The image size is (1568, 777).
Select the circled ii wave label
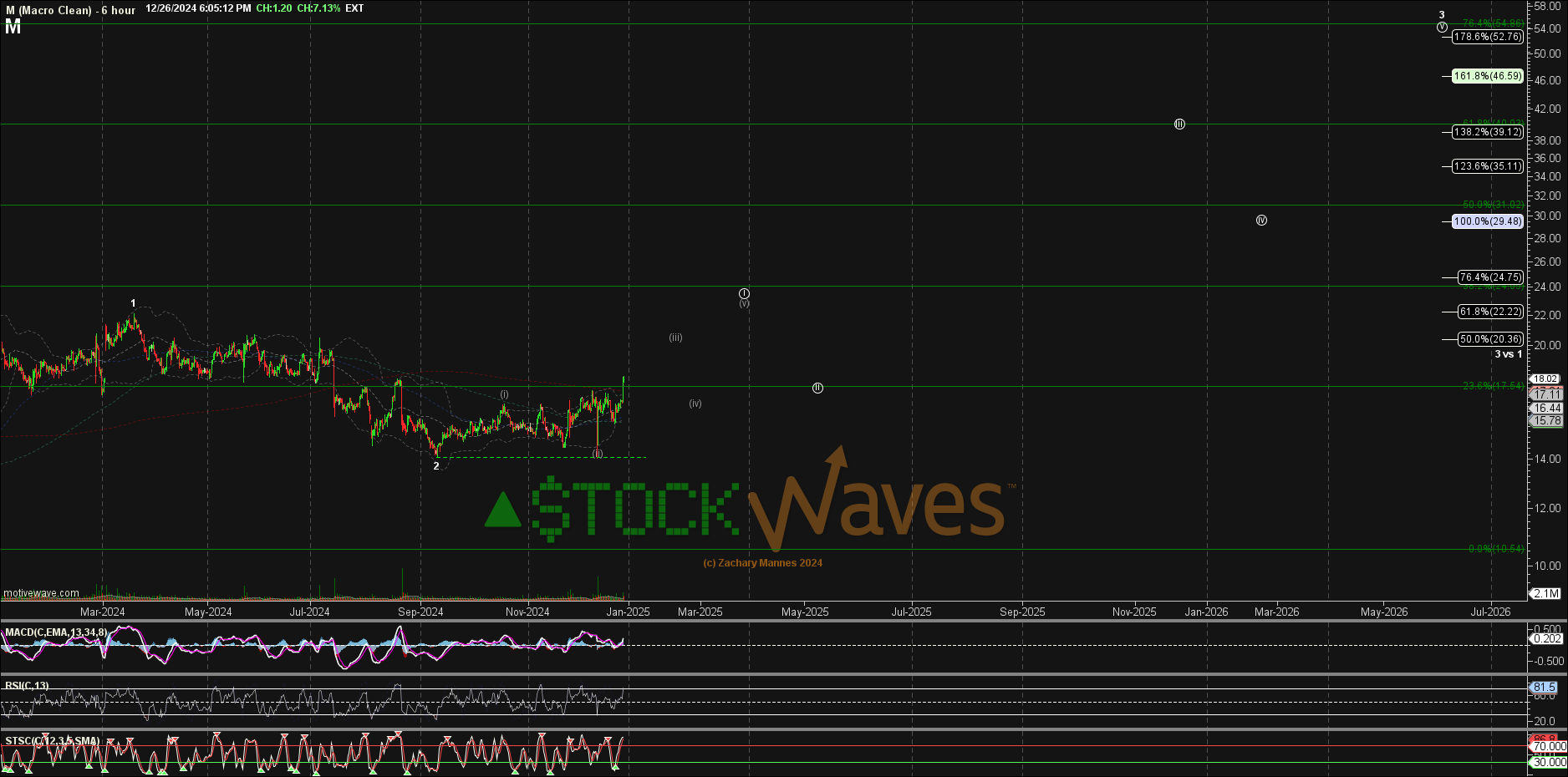(x=817, y=388)
